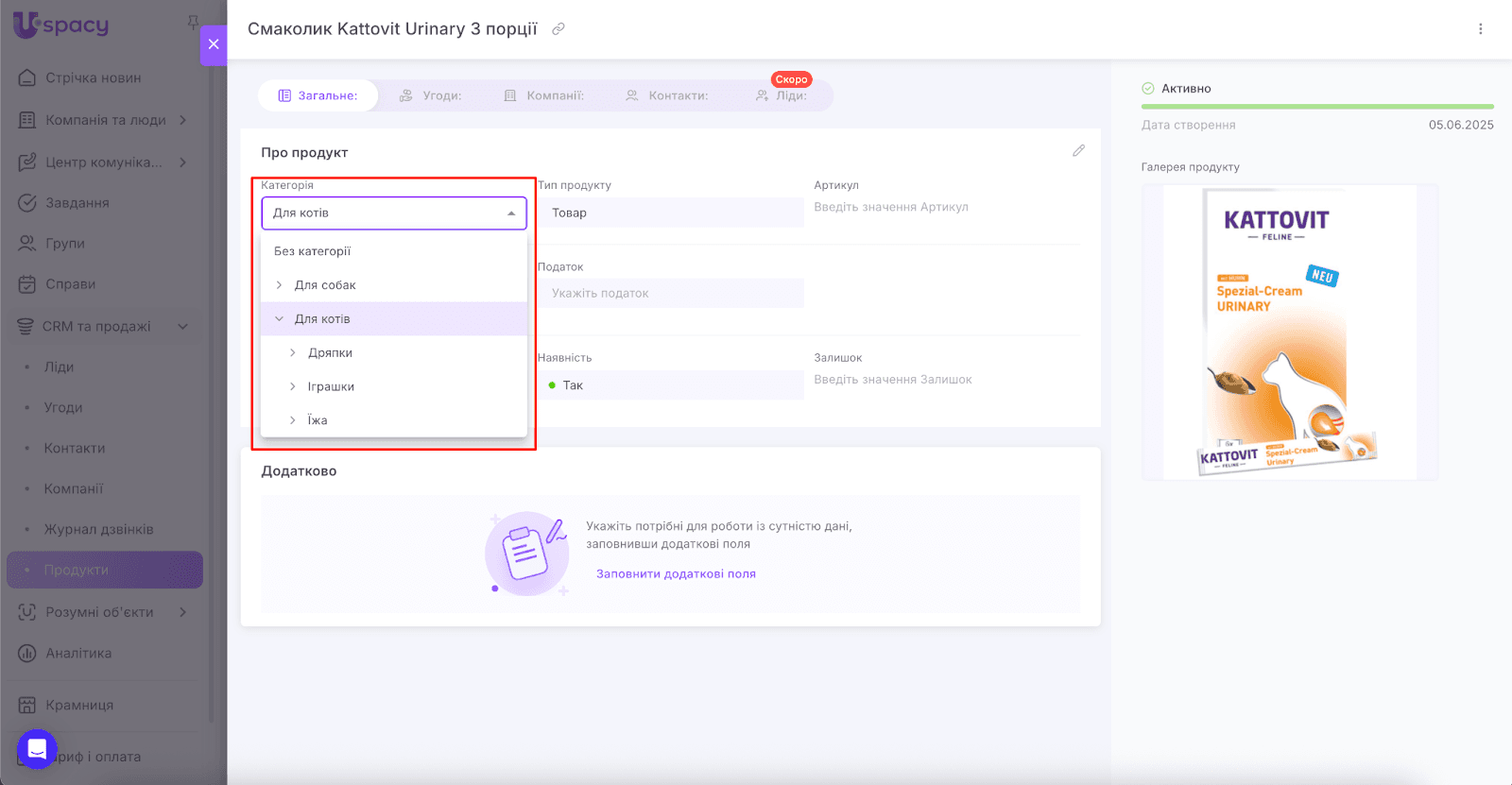Image resolution: width=1512 pixels, height=785 pixels.
Task: Open the Kattovit product gallery image
Action: (1289, 332)
